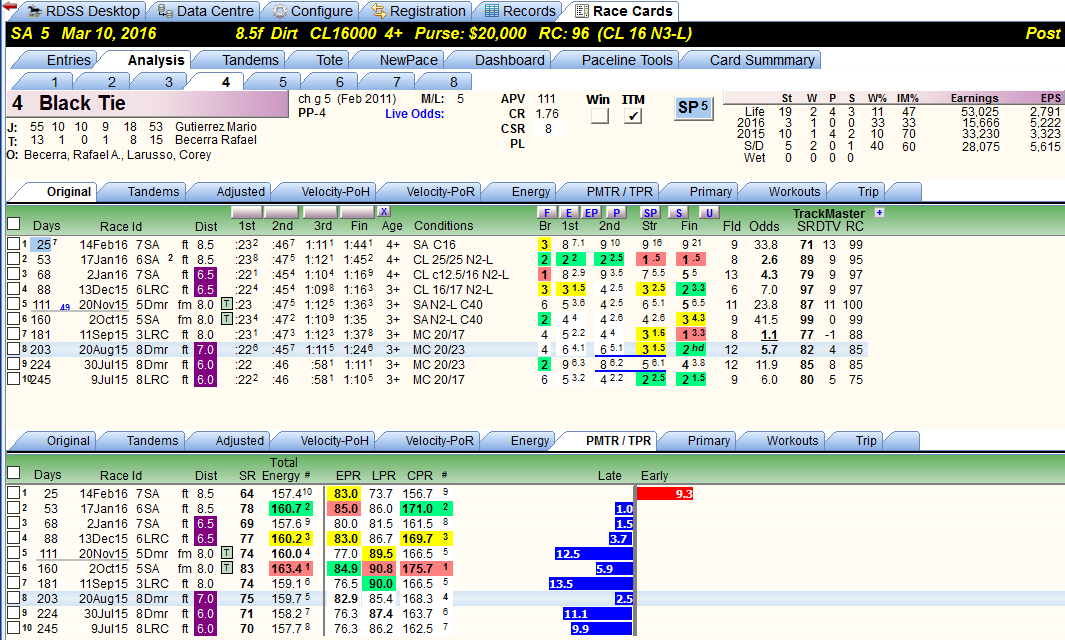Click the Earnings column header
This screenshot has width=1065, height=640.
pos(974,98)
